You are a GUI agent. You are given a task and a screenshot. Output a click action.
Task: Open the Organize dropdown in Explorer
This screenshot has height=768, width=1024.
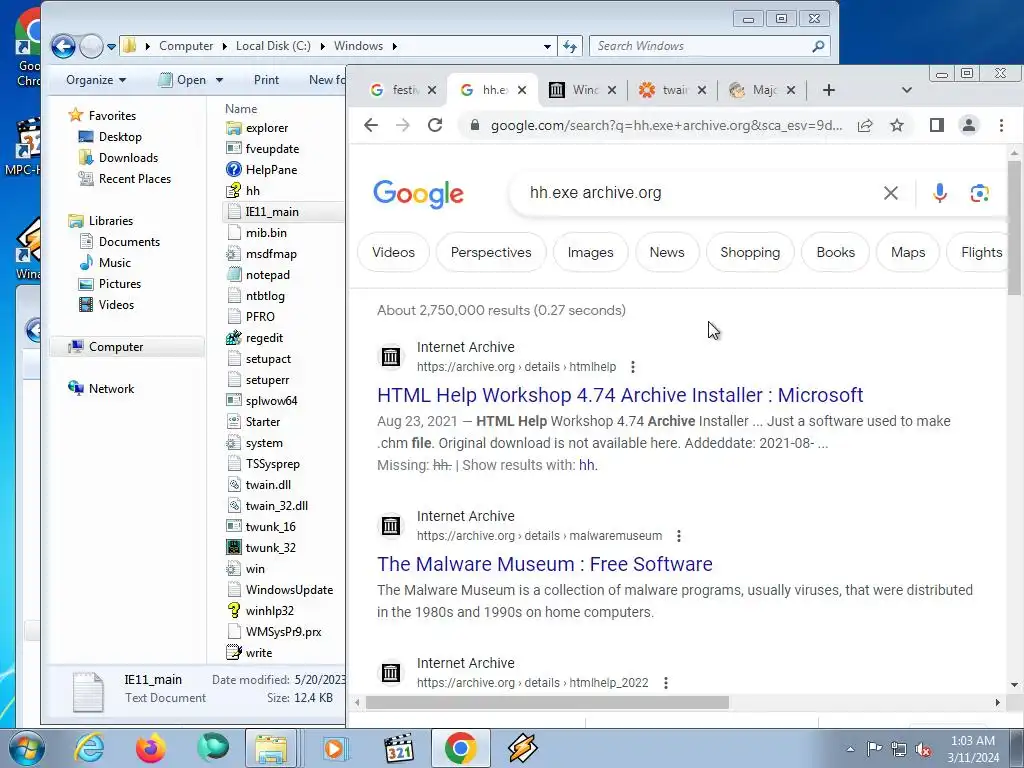tap(96, 80)
